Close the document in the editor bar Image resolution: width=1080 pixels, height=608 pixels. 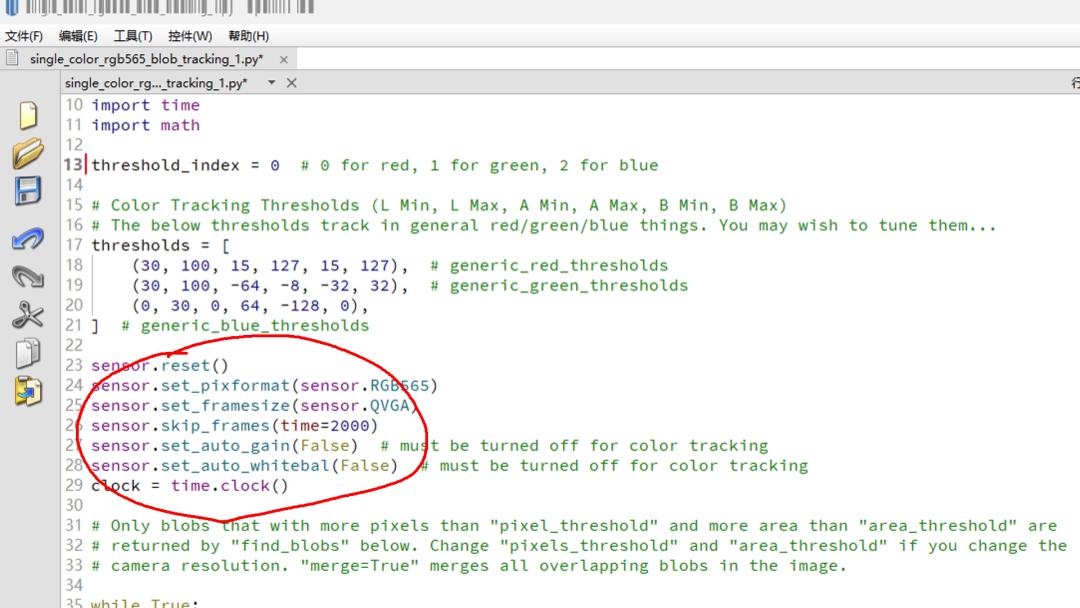[x=292, y=83]
